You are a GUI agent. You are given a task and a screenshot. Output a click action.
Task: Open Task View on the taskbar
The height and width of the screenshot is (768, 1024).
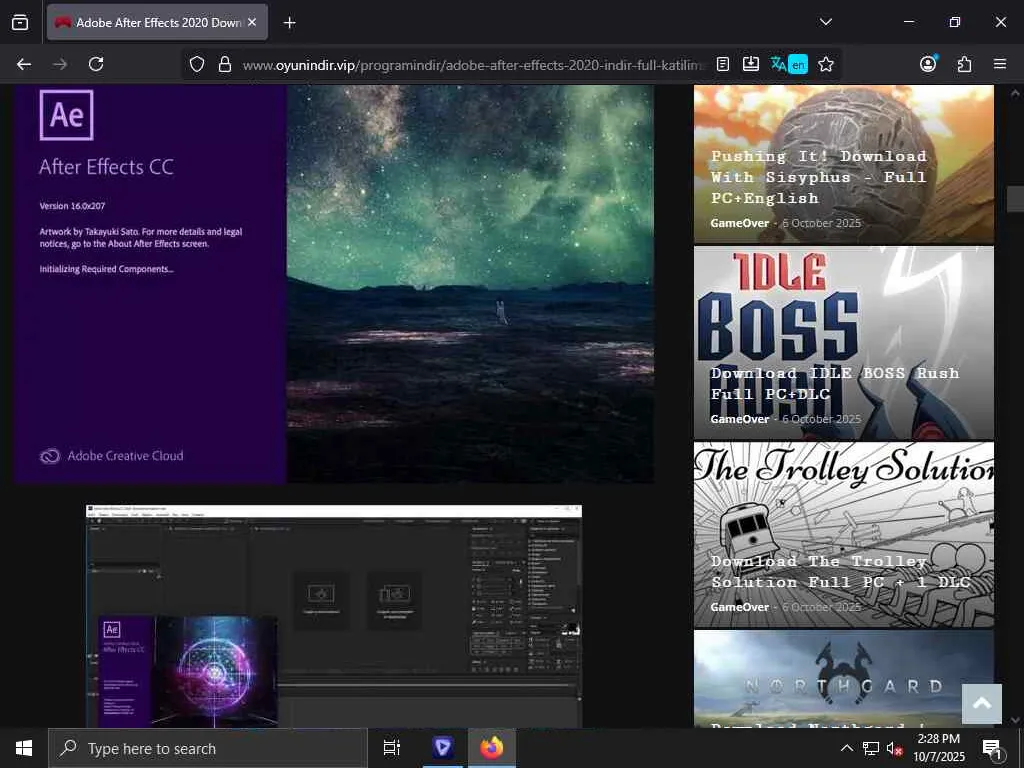pos(392,748)
